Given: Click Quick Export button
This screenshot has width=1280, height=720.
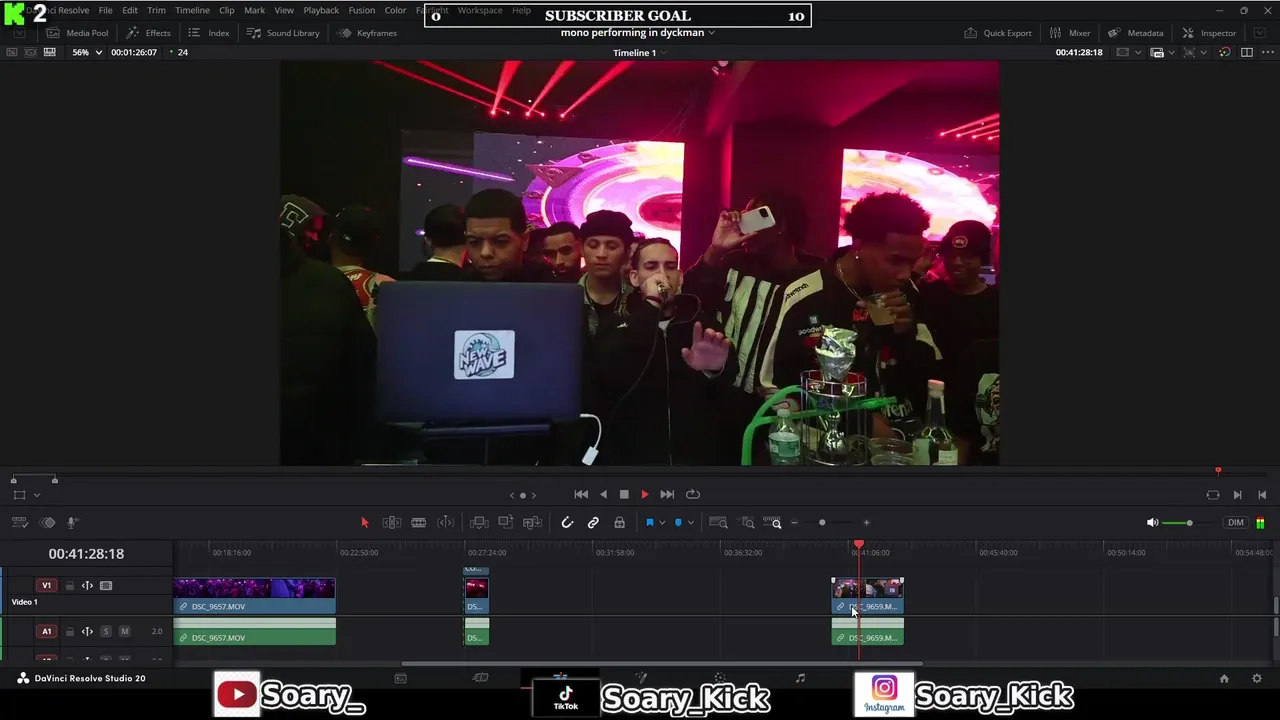Looking at the screenshot, I should pyautogui.click(x=998, y=33).
